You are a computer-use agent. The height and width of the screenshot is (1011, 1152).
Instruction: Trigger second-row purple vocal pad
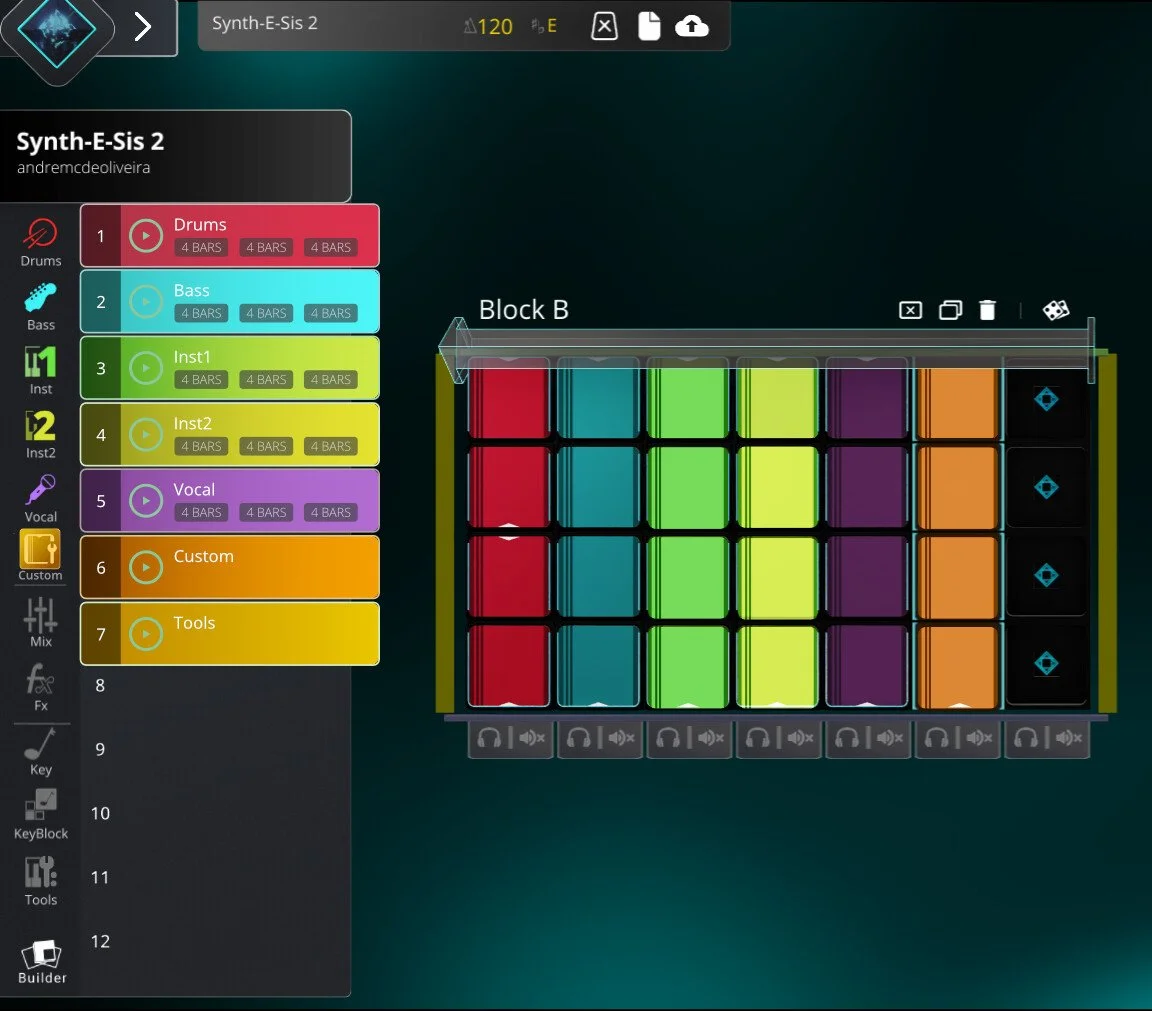[867, 487]
